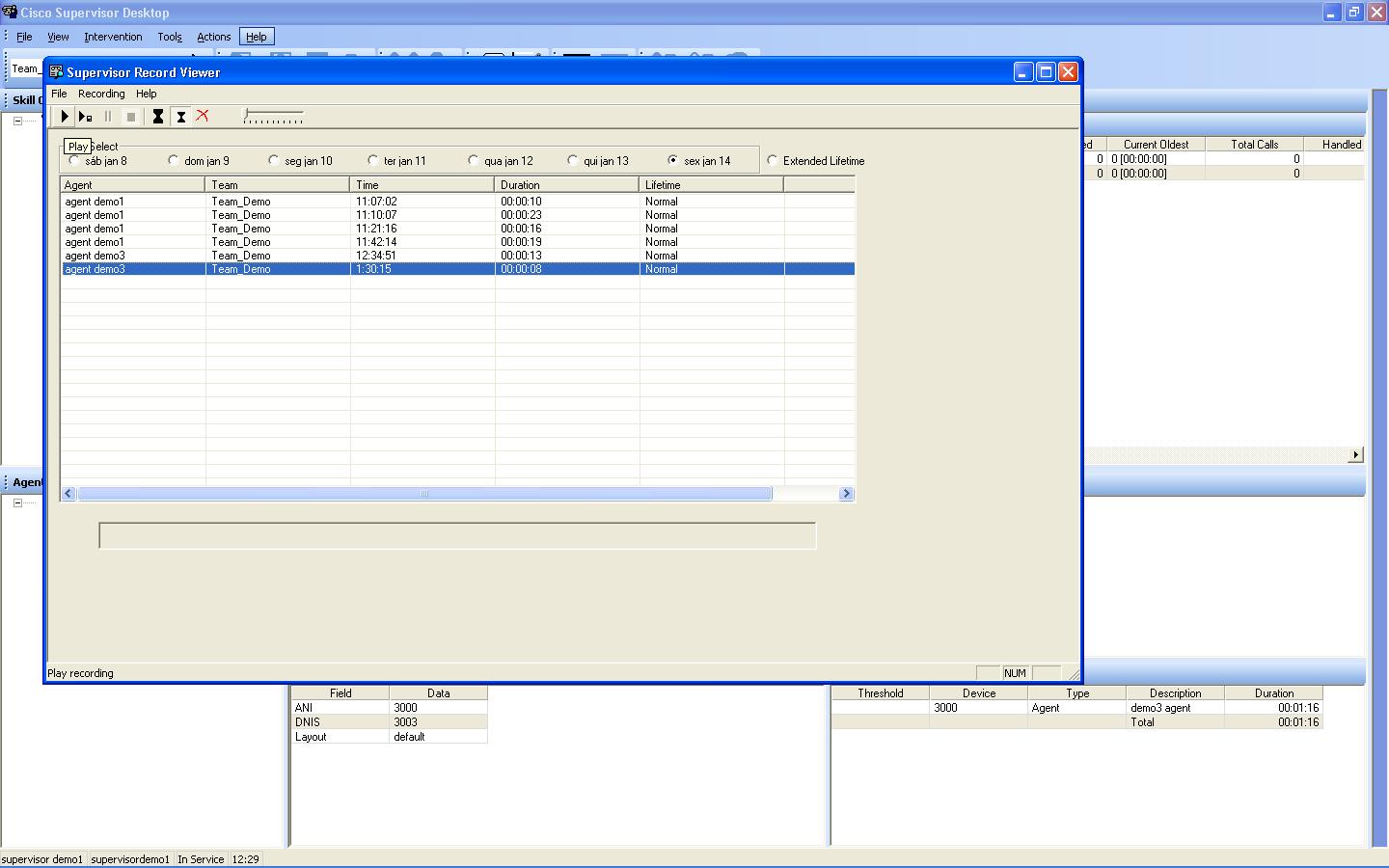Open the Actions menu
This screenshot has height=868, width=1389.
(x=214, y=37)
